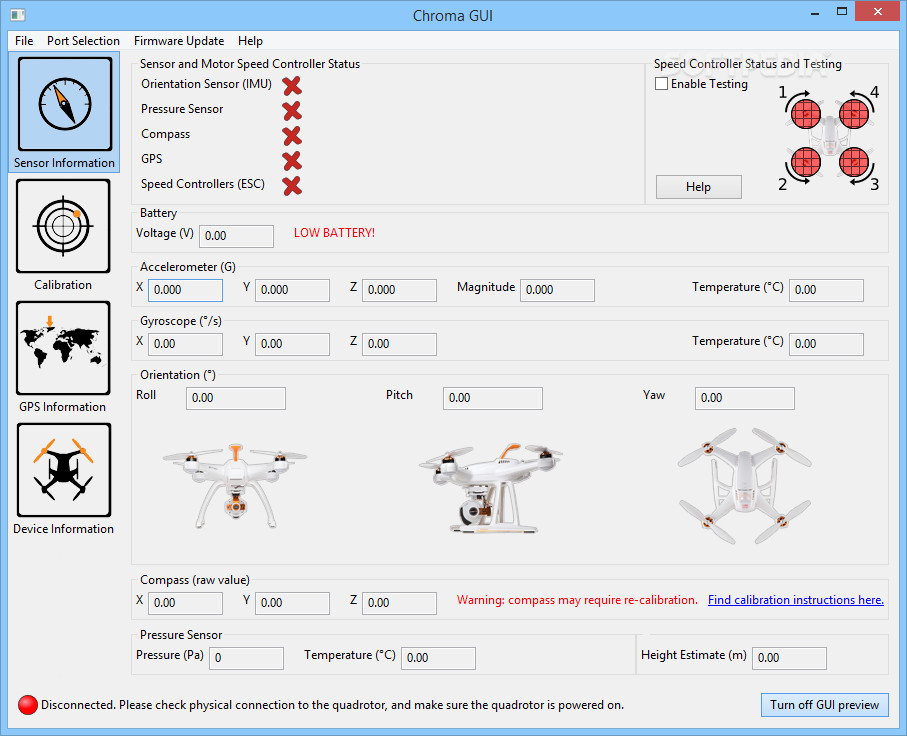Screen dimensions: 907x736
Task: Click the Orientation Sensor (IMU) label
Action: point(207,84)
